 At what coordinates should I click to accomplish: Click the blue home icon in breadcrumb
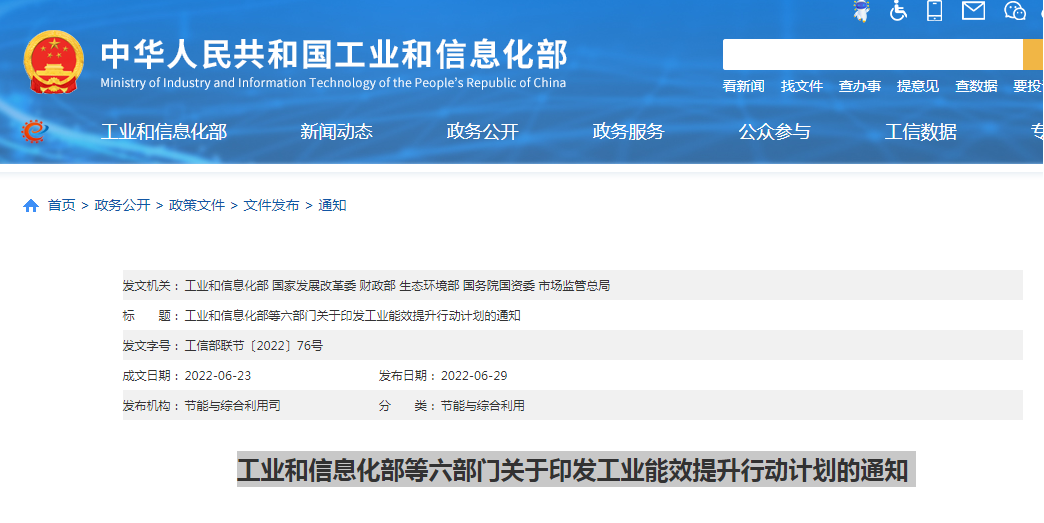(x=31, y=206)
